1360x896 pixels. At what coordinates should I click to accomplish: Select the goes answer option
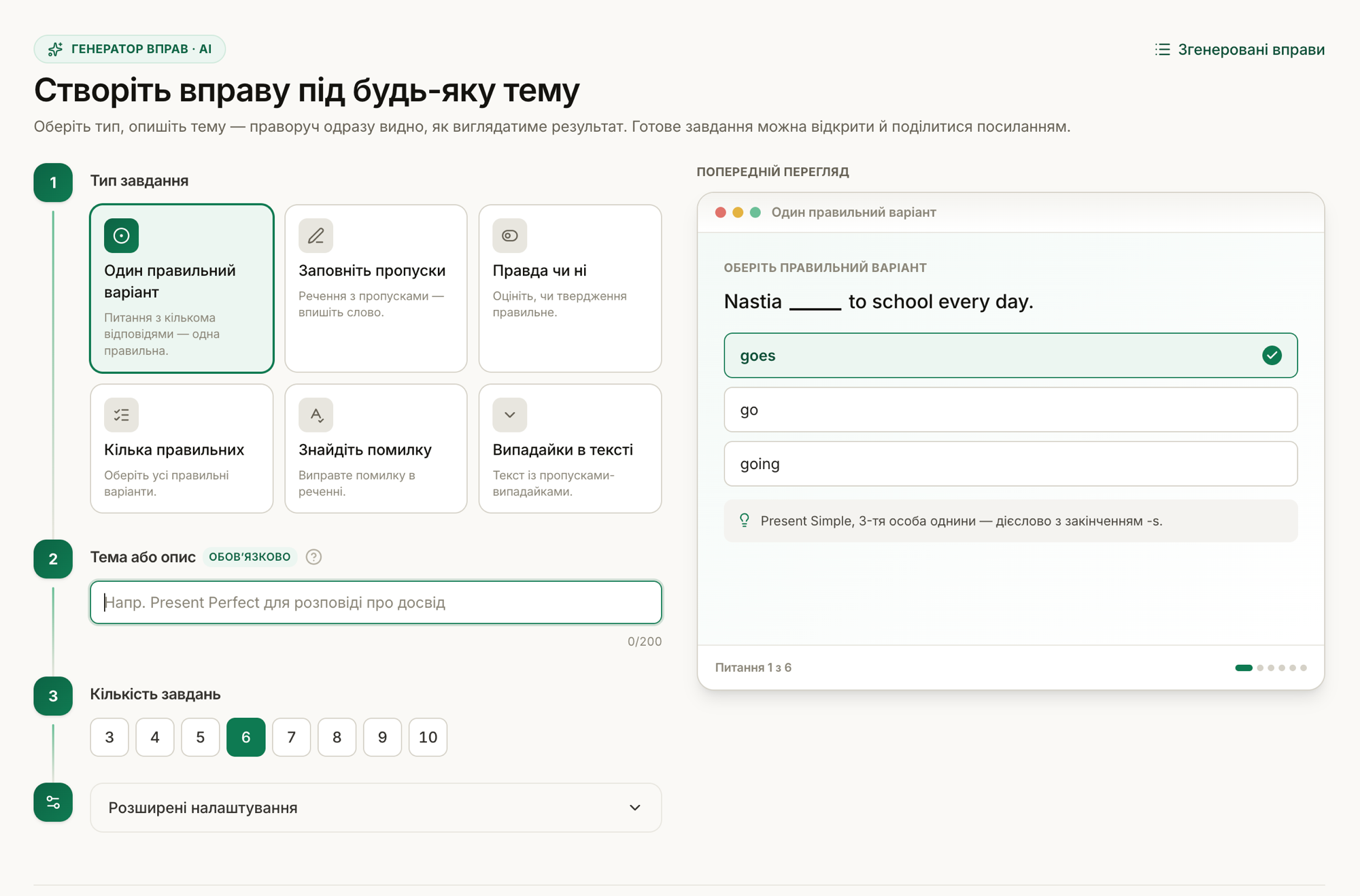[x=1010, y=355]
